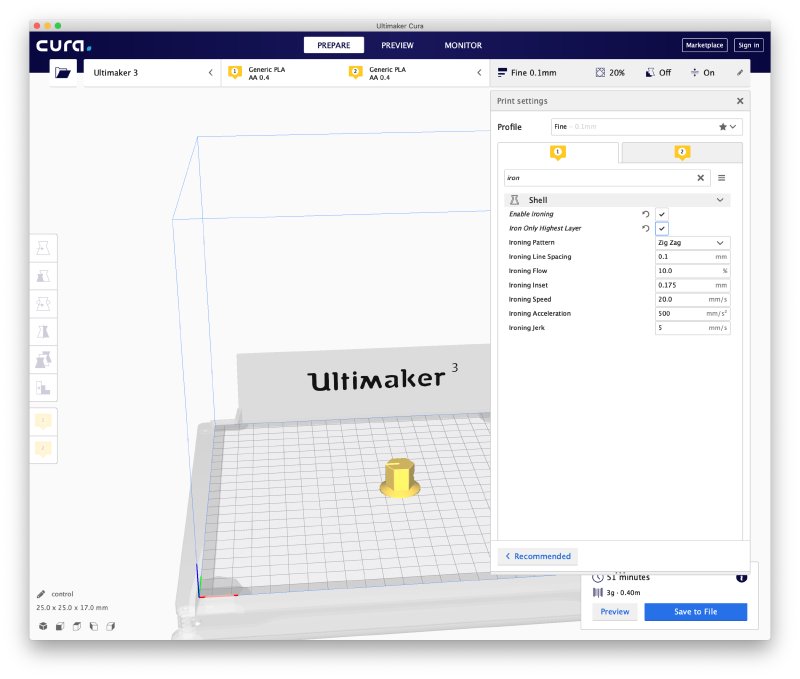The width and height of the screenshot is (800, 679).
Task: Open the Marketplace
Action: pos(704,45)
